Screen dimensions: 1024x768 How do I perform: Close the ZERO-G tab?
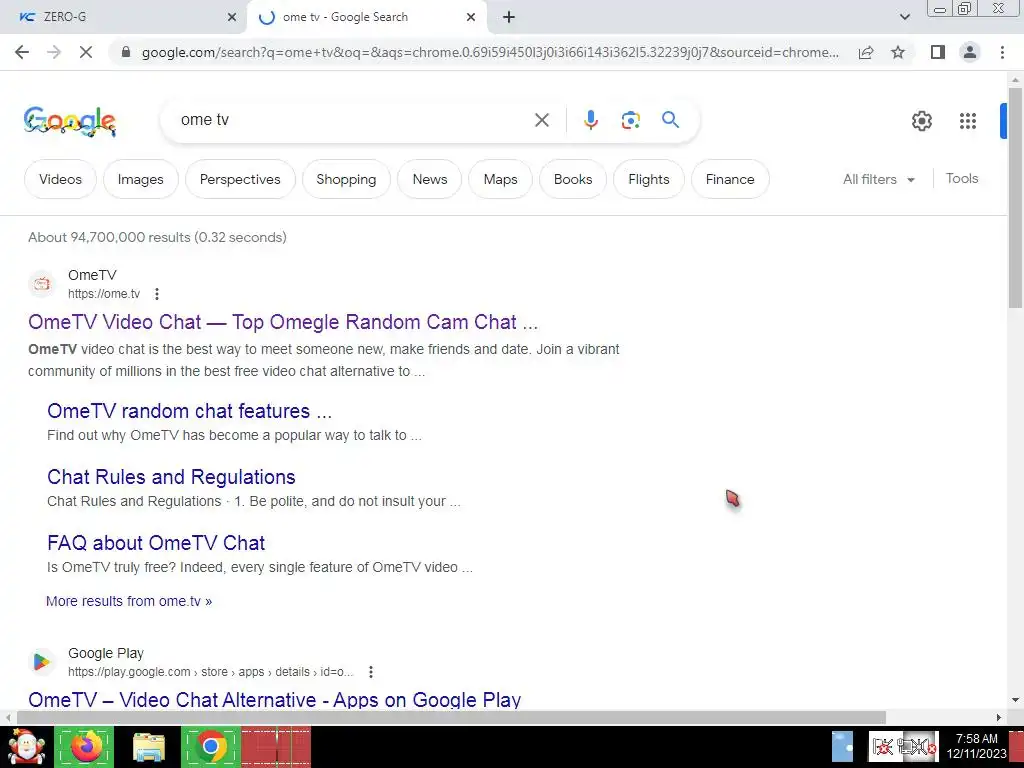[x=231, y=17]
